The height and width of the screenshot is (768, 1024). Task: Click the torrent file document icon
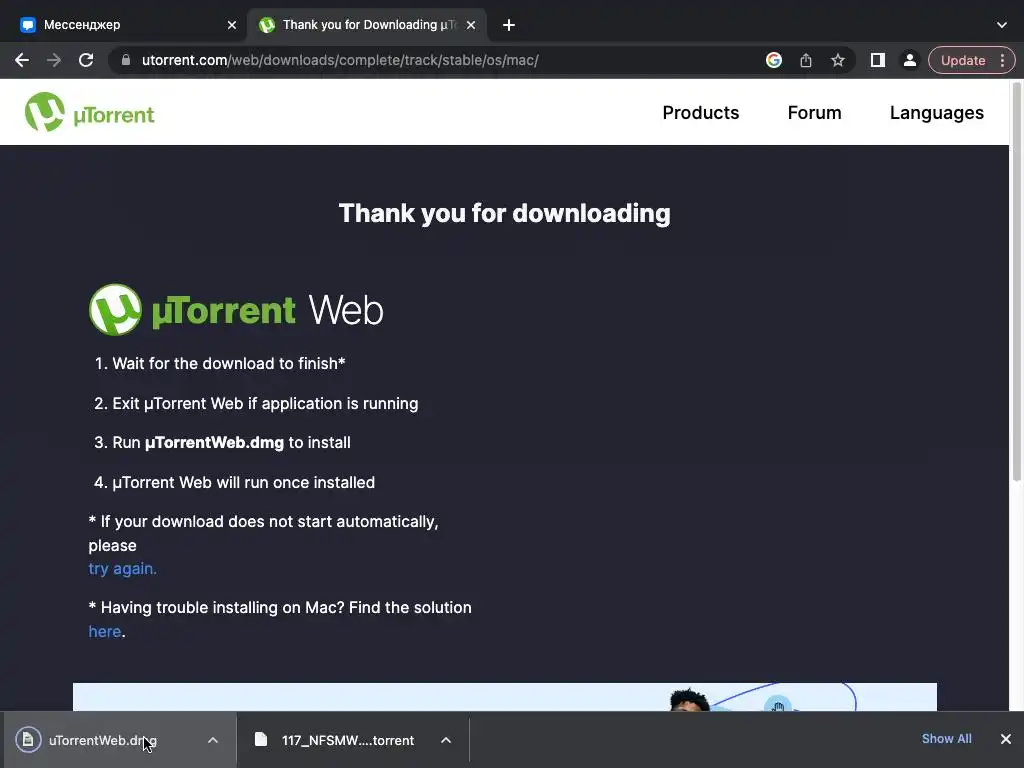pos(261,739)
